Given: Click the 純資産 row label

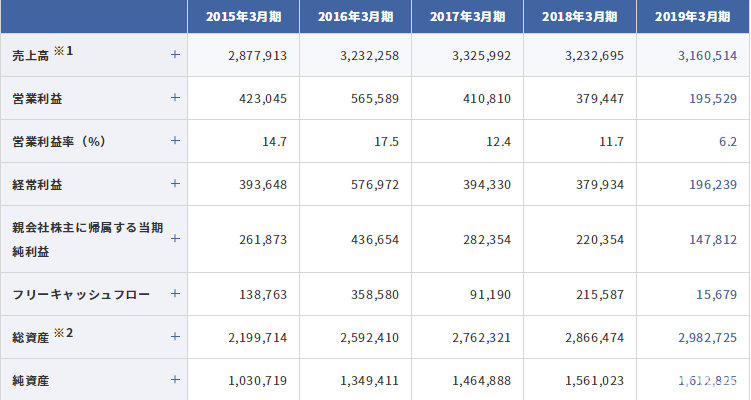Looking at the screenshot, I should [31, 381].
